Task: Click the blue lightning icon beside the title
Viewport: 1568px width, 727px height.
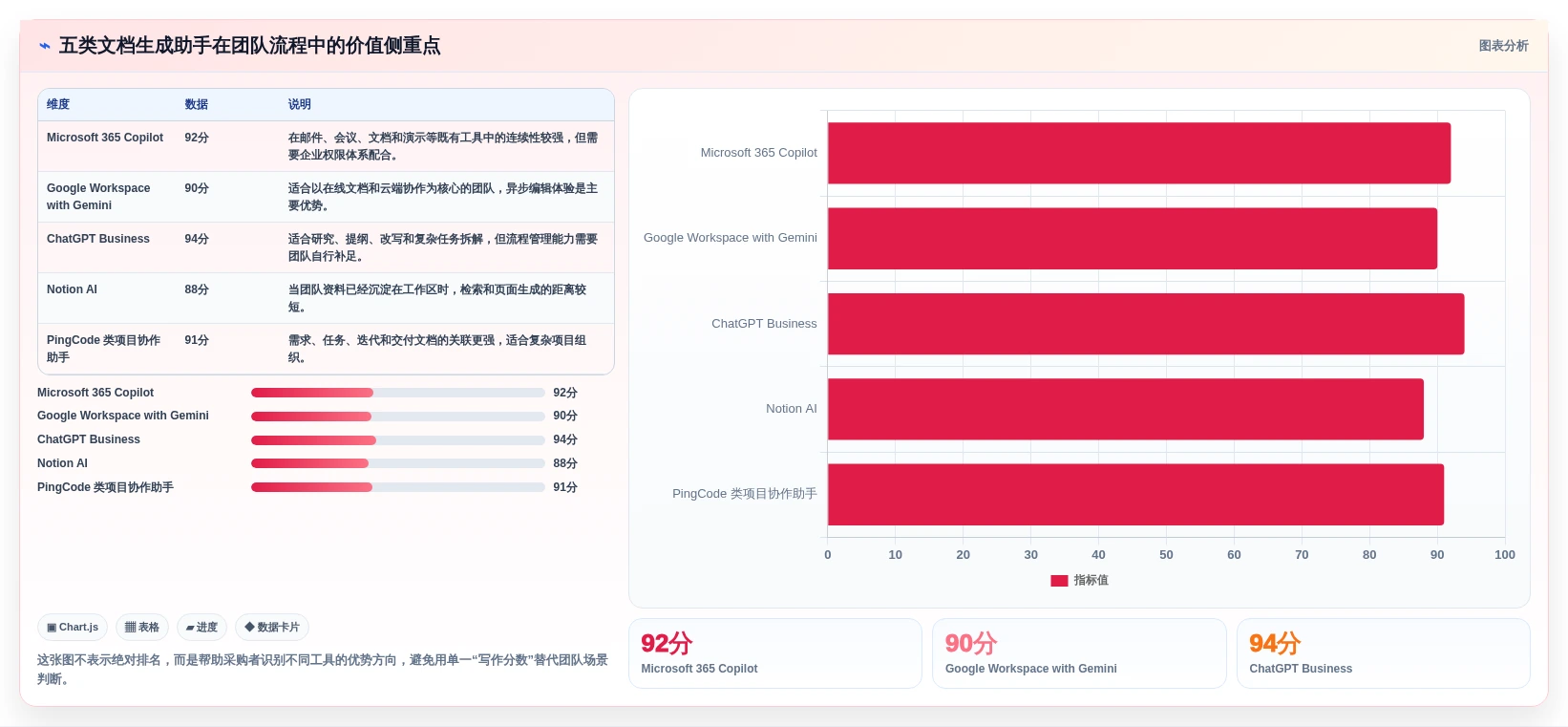Action: pos(44,46)
